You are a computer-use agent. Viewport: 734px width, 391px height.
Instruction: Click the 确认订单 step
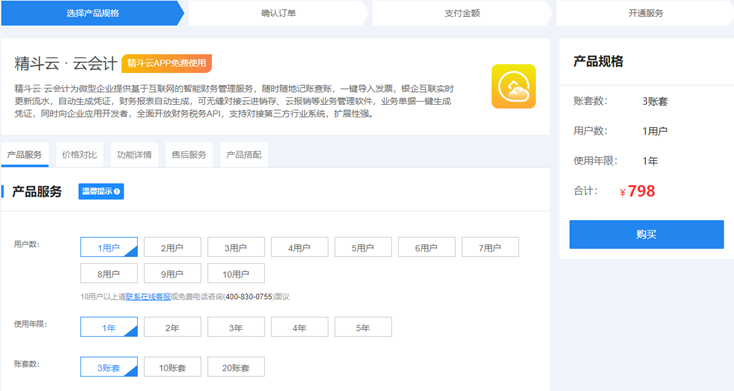[278, 13]
